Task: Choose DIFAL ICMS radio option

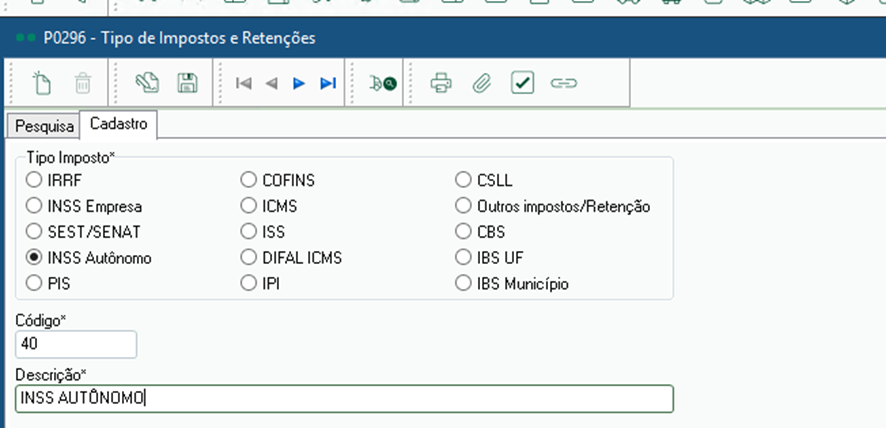Action: [249, 258]
